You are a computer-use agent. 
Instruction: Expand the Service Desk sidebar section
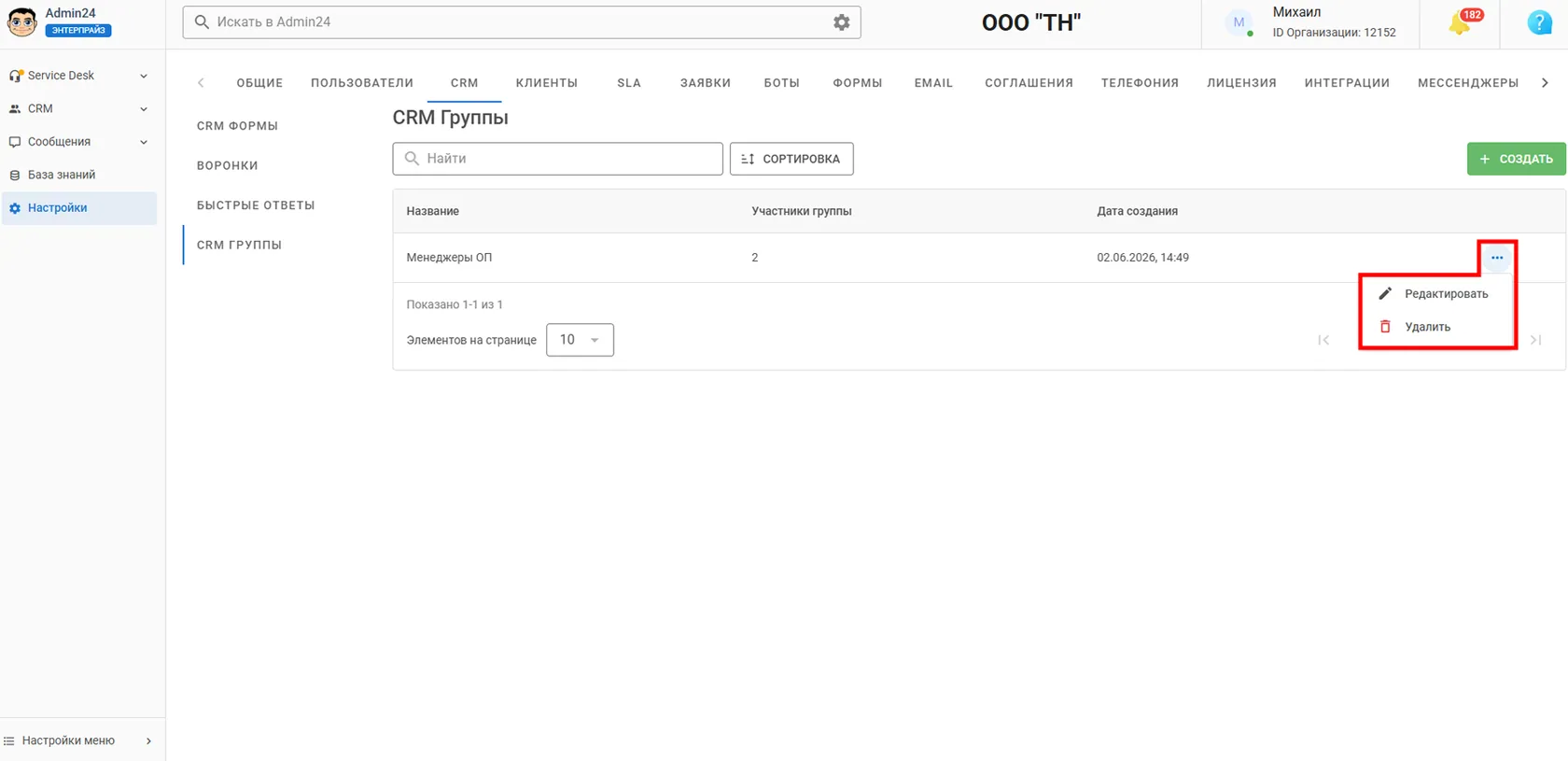78,76
